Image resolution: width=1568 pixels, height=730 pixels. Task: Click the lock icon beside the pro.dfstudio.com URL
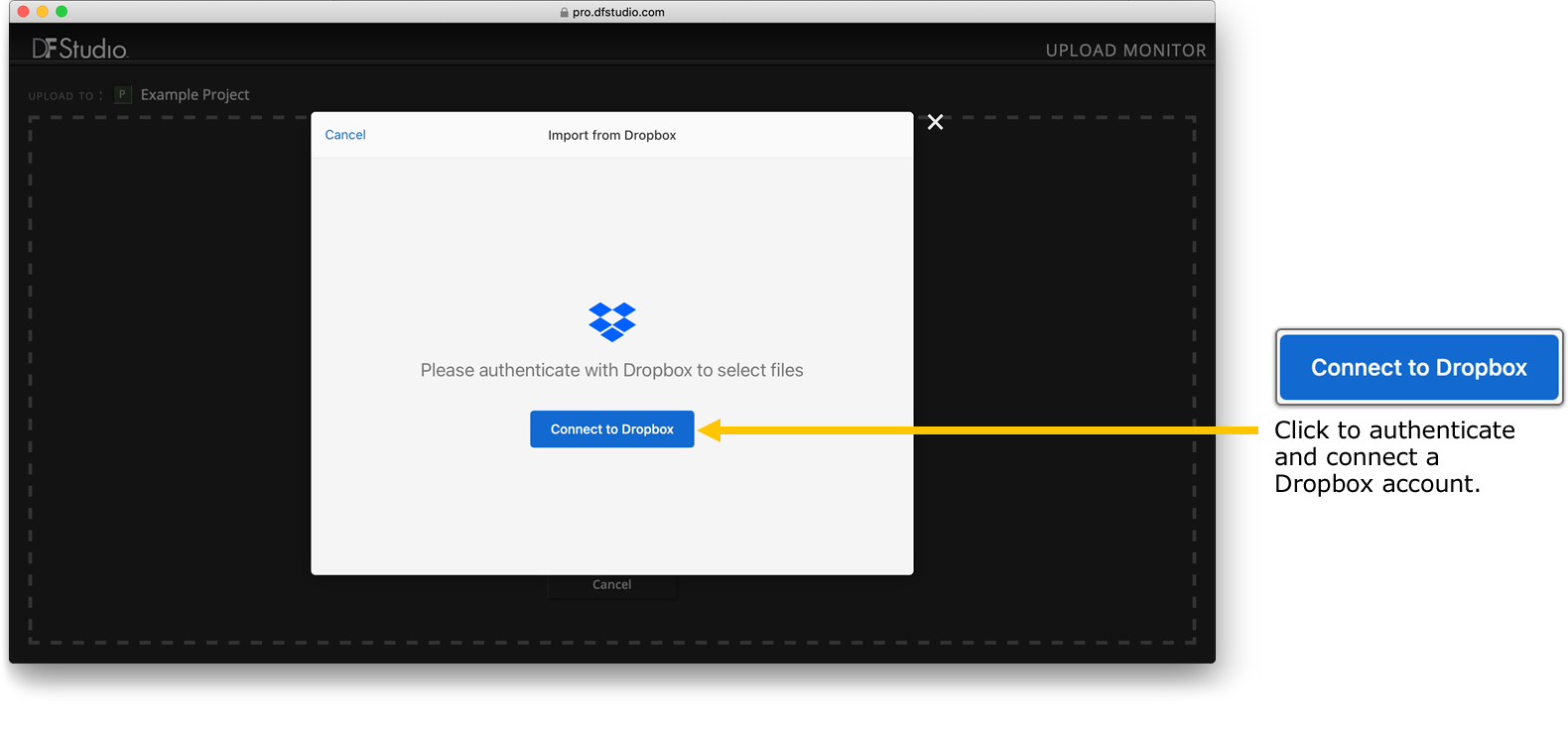coord(565,12)
